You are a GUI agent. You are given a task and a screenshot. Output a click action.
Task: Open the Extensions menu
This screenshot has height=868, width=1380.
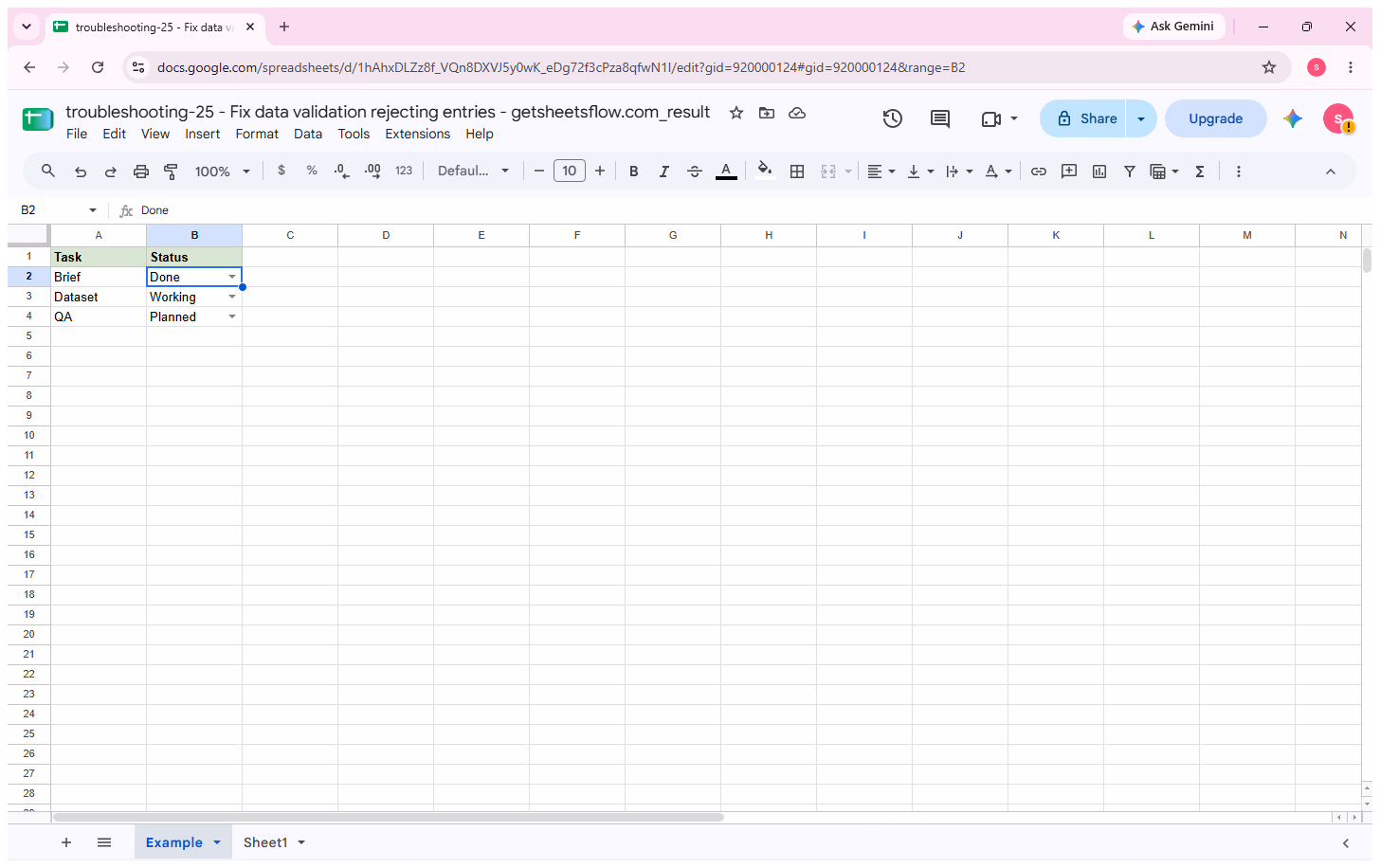[418, 134]
